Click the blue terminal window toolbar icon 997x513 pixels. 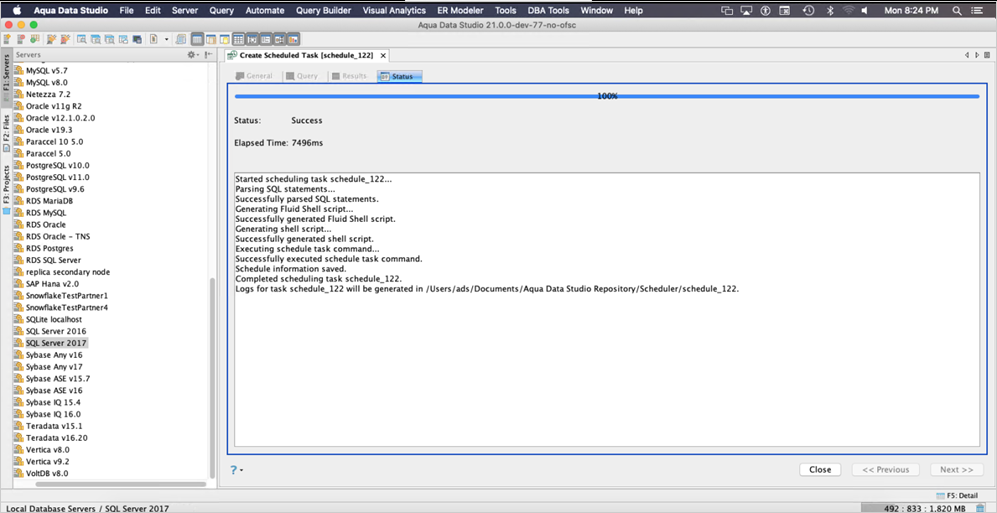pyautogui.click(x=137, y=39)
